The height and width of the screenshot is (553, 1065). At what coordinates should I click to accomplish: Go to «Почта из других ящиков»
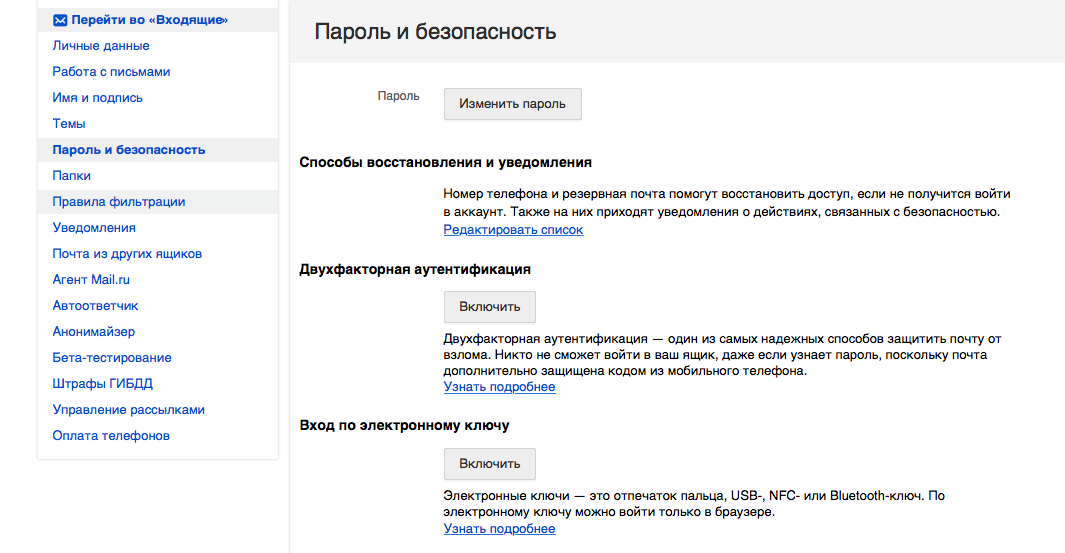tap(127, 254)
